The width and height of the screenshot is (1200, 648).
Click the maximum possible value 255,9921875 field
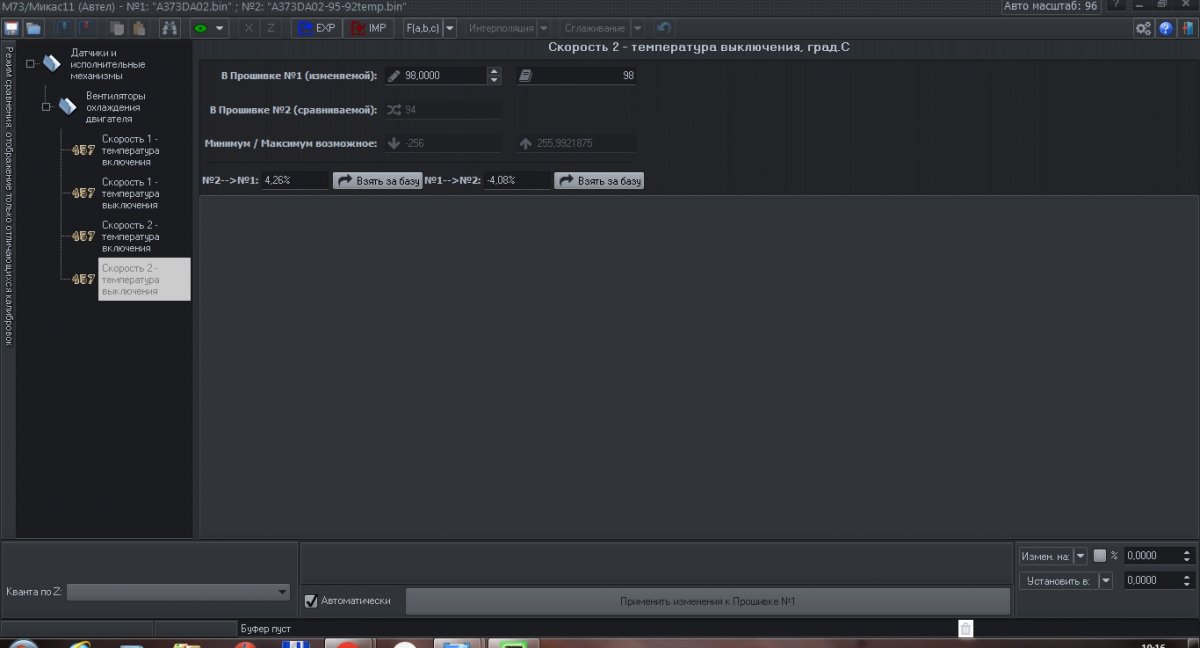pyautogui.click(x=576, y=144)
